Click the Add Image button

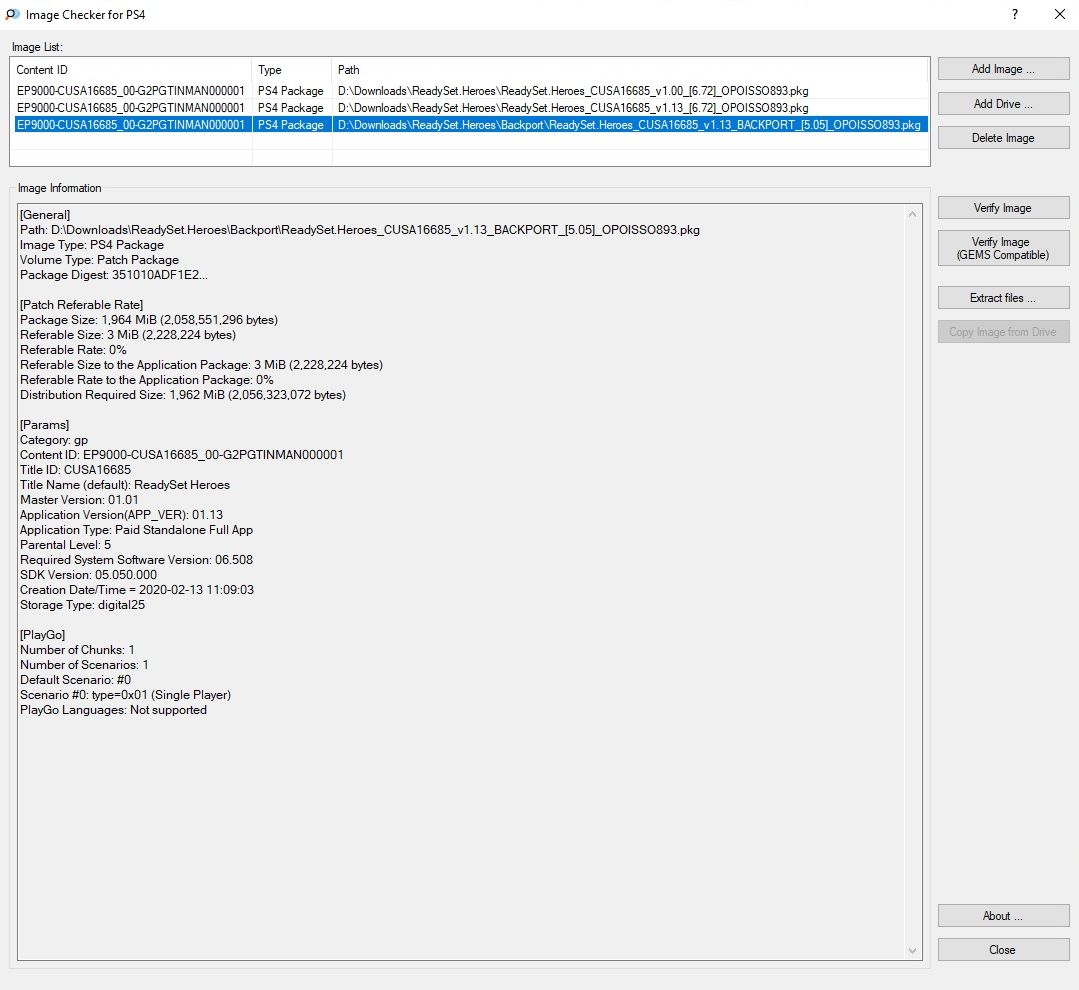pos(1003,69)
